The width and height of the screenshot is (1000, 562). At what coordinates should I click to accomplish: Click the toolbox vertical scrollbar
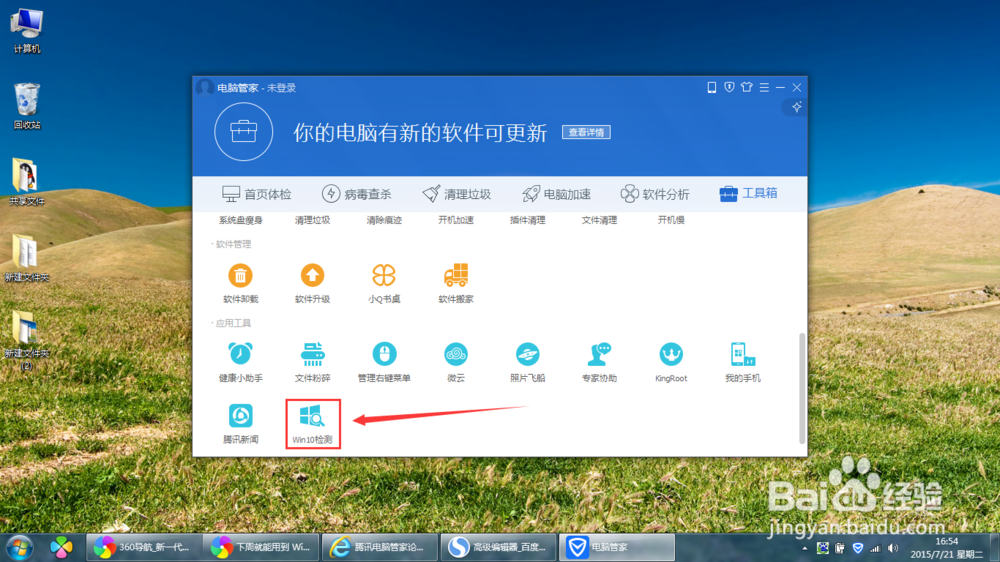802,388
